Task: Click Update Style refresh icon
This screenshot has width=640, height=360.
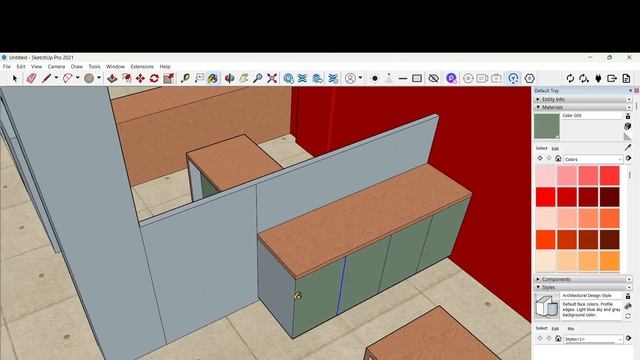Action: coord(628,316)
